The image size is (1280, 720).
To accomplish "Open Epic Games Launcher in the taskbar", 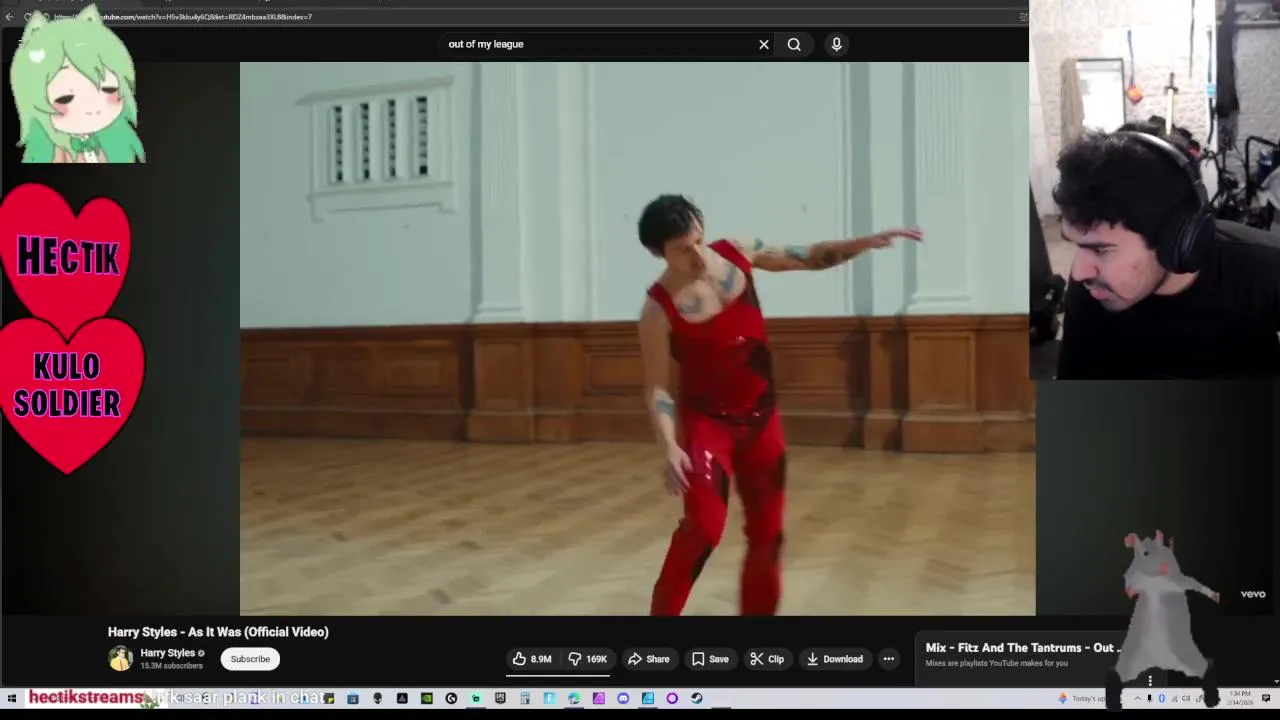I will (x=500, y=698).
